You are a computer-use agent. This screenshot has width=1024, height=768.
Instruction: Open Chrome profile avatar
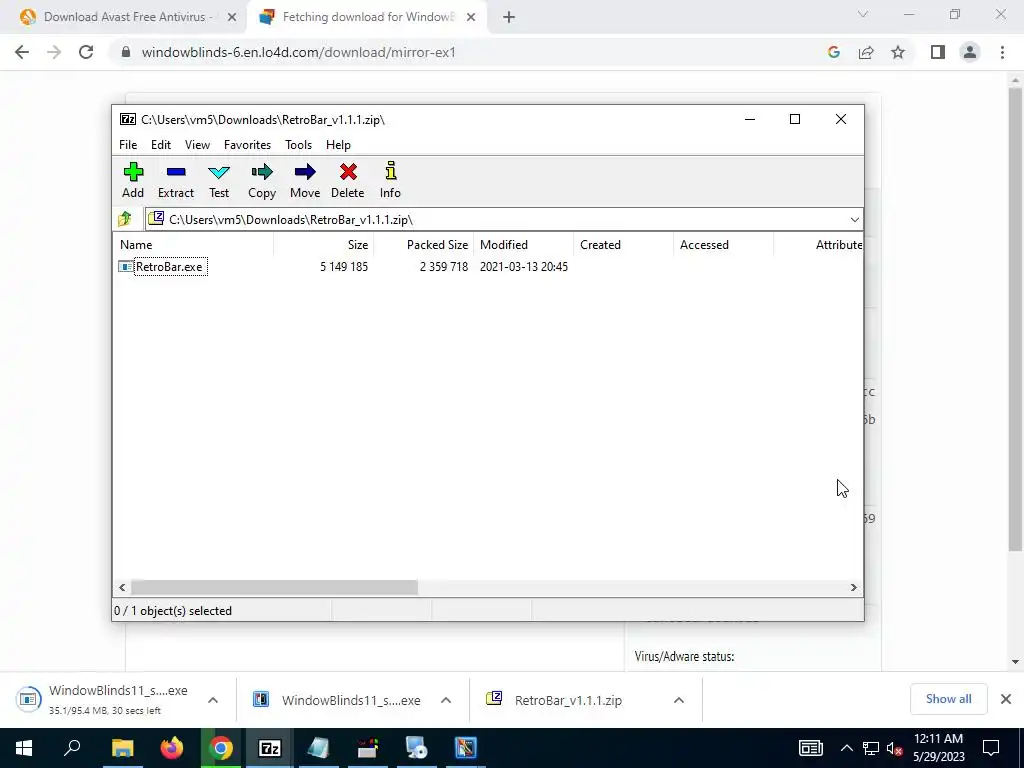(970, 52)
